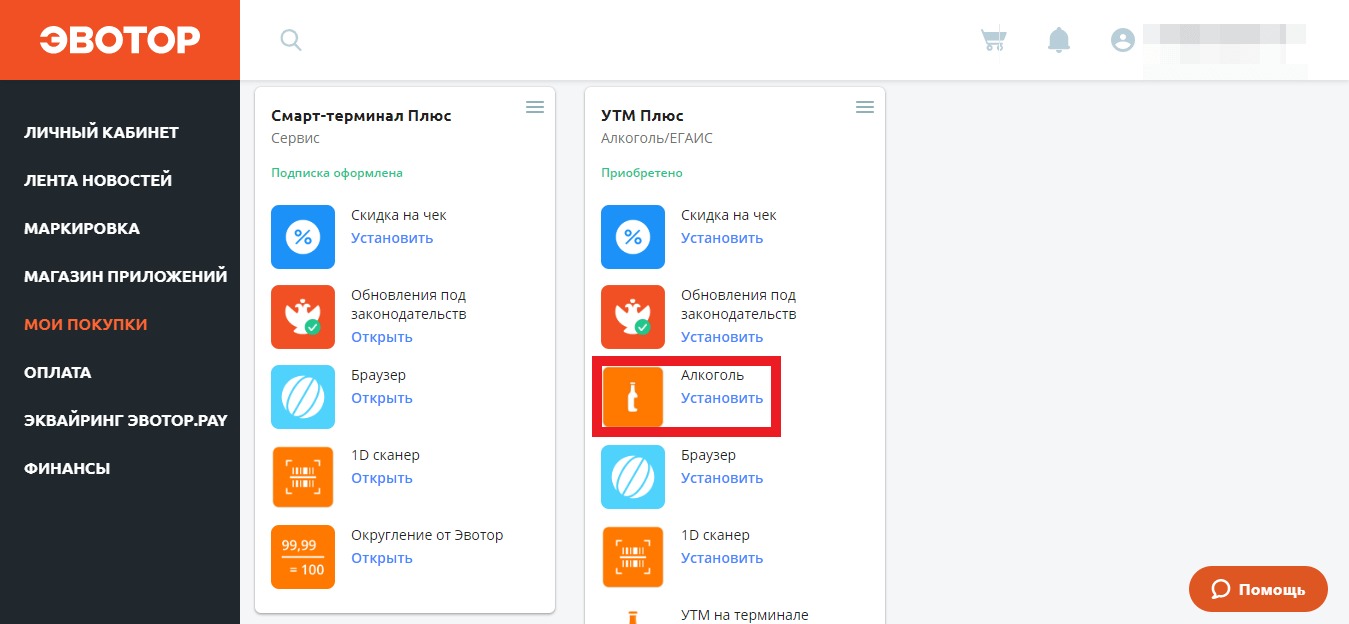Click the Помощь help button
This screenshot has height=624, width=1349.
pos(1258,589)
